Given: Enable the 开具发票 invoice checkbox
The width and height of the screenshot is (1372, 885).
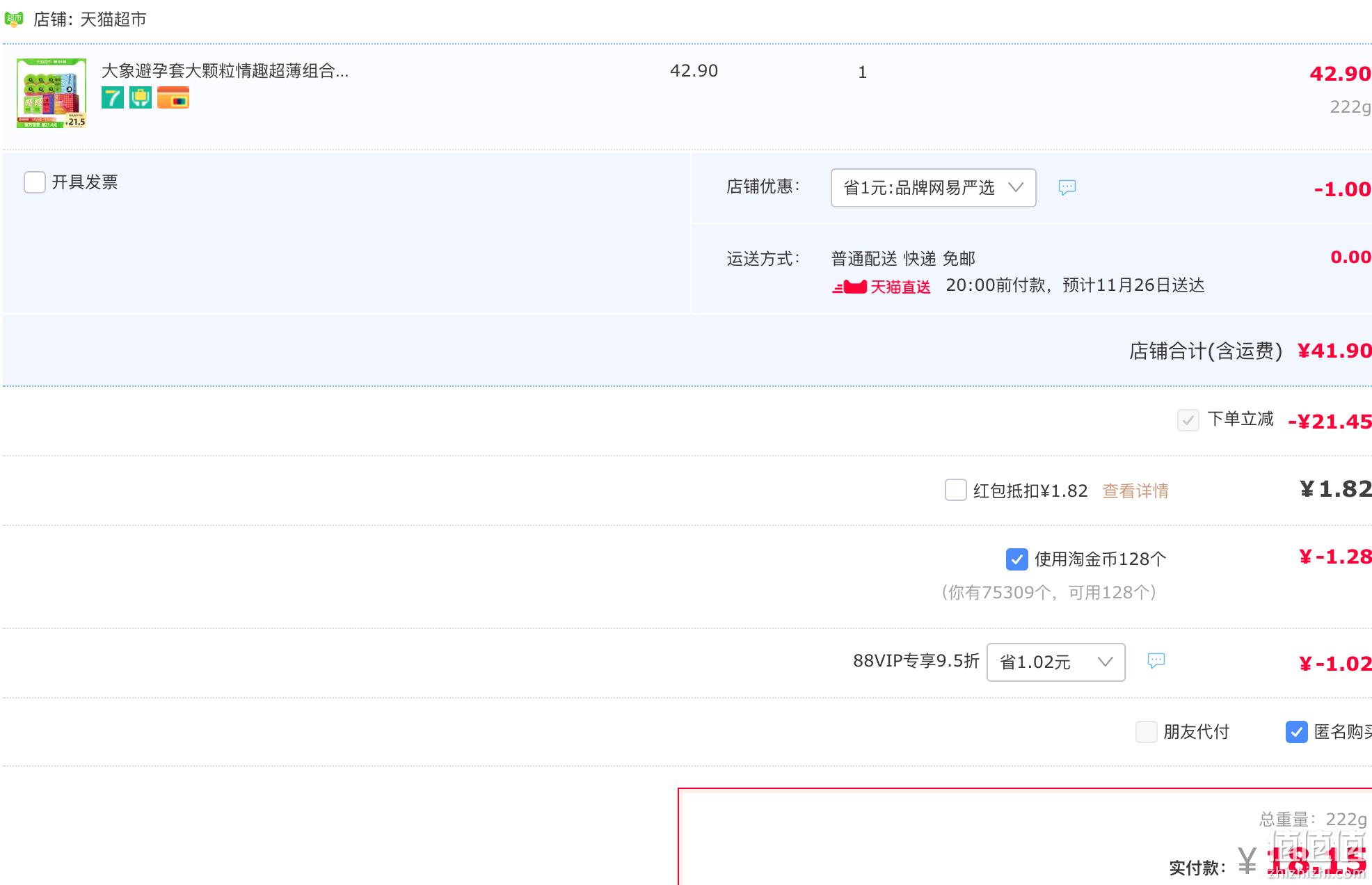Looking at the screenshot, I should click(35, 182).
